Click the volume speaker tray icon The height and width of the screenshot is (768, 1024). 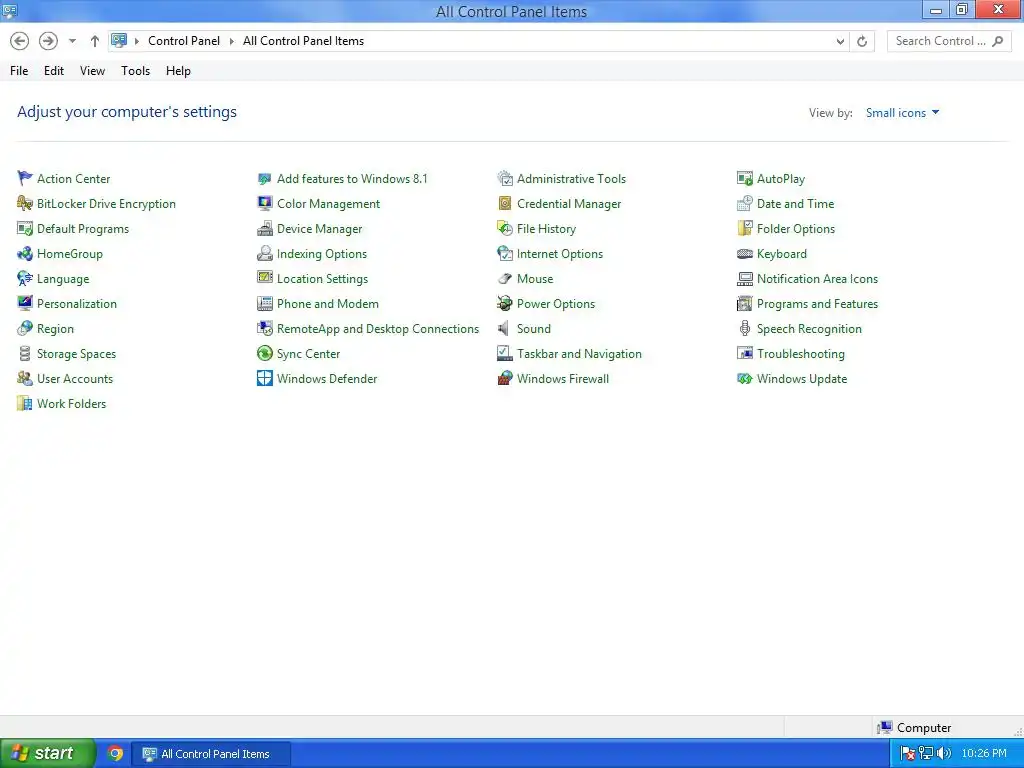pos(944,754)
